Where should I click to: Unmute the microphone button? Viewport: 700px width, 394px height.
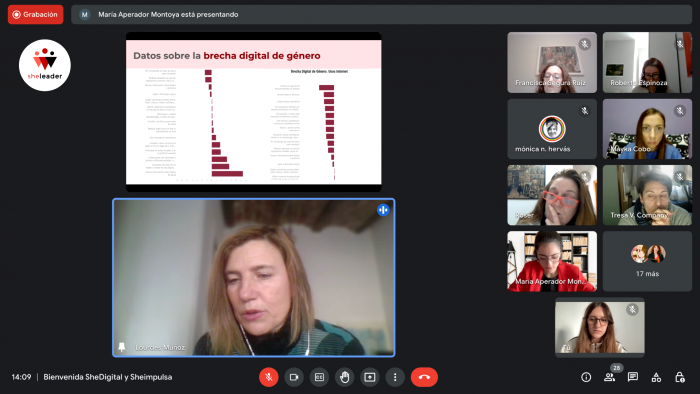point(268,377)
